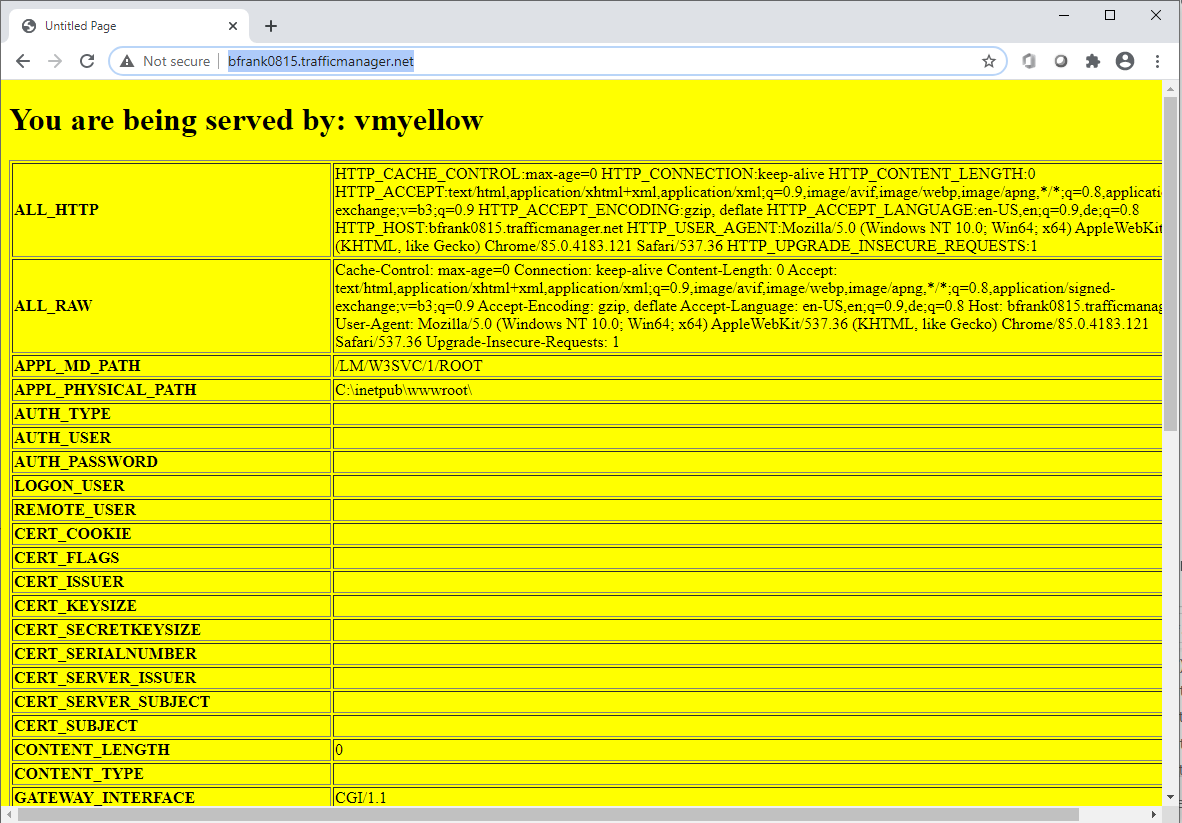Click the address bar URL text

pos(321,62)
